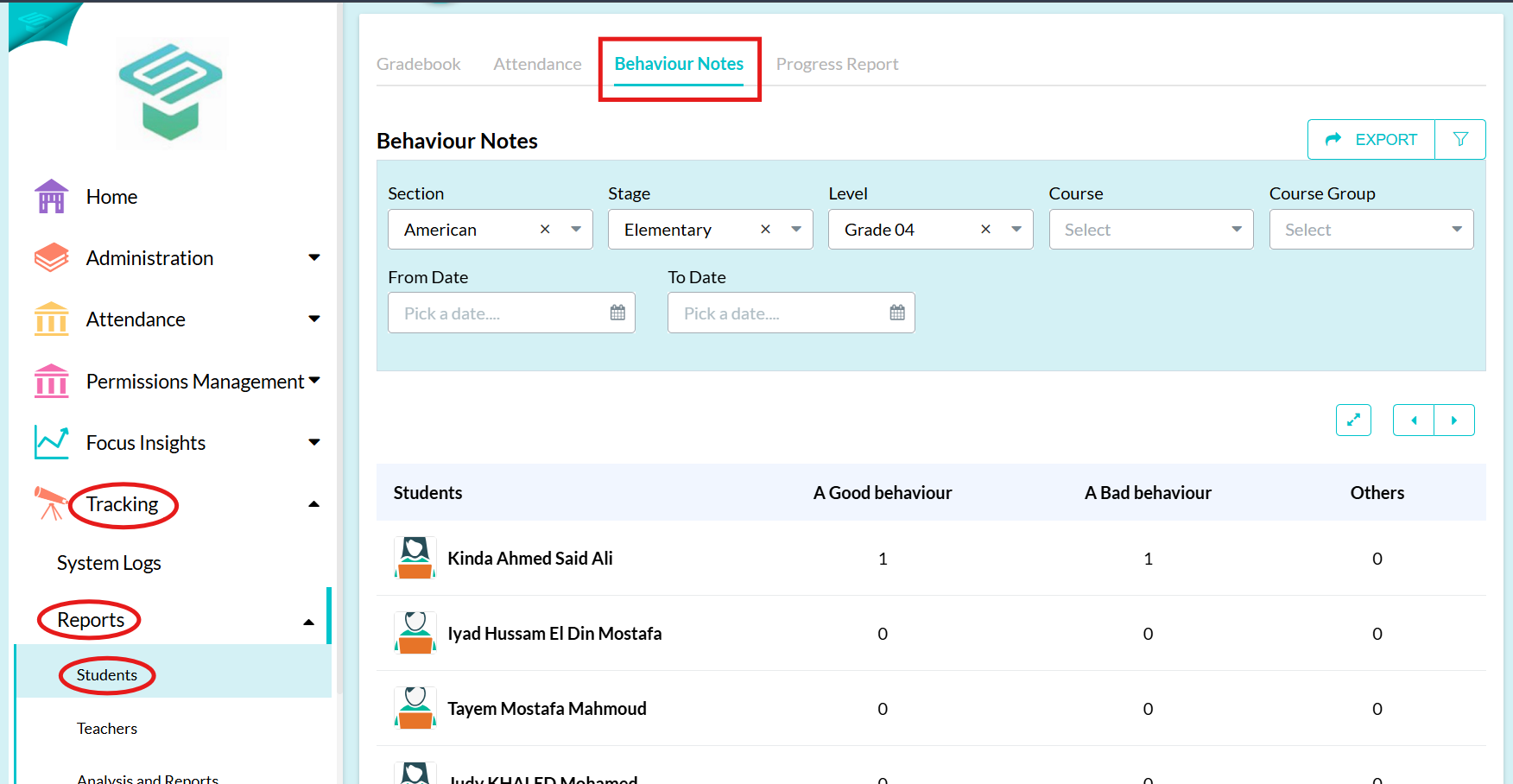Screen dimensions: 1513x784
Task: Click student name Iyad Hussam El Din Mostafa
Action: (554, 633)
